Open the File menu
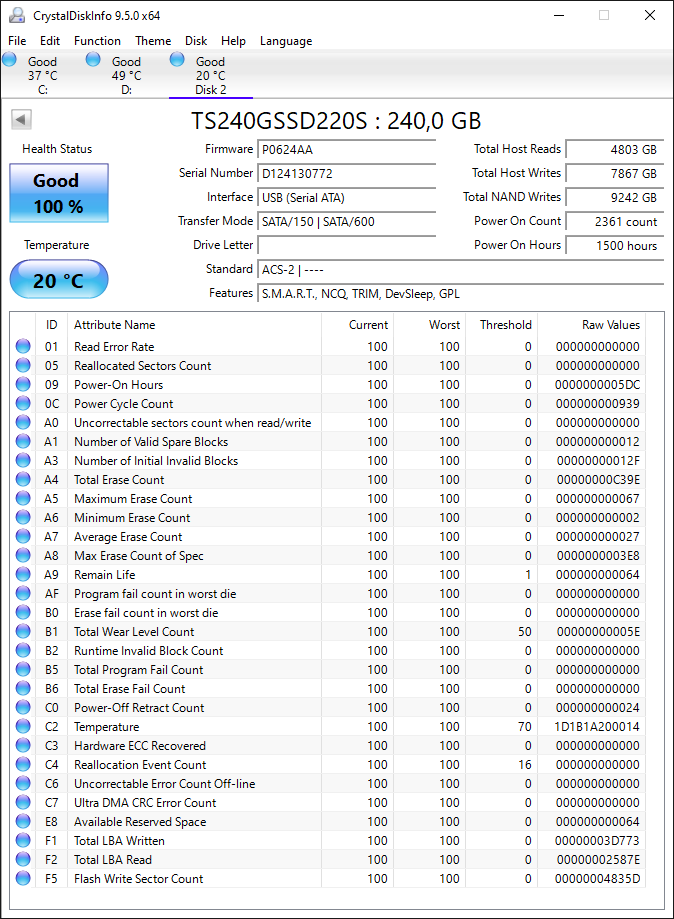 coord(17,41)
